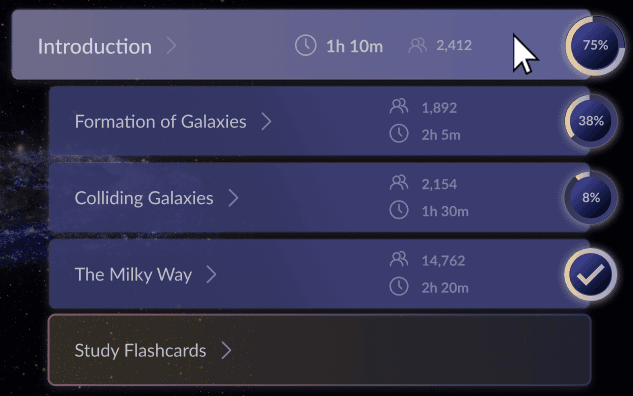The image size is (633, 396).
Task: Click the clock icon beside 2h 5m
Action: (x=399, y=134)
